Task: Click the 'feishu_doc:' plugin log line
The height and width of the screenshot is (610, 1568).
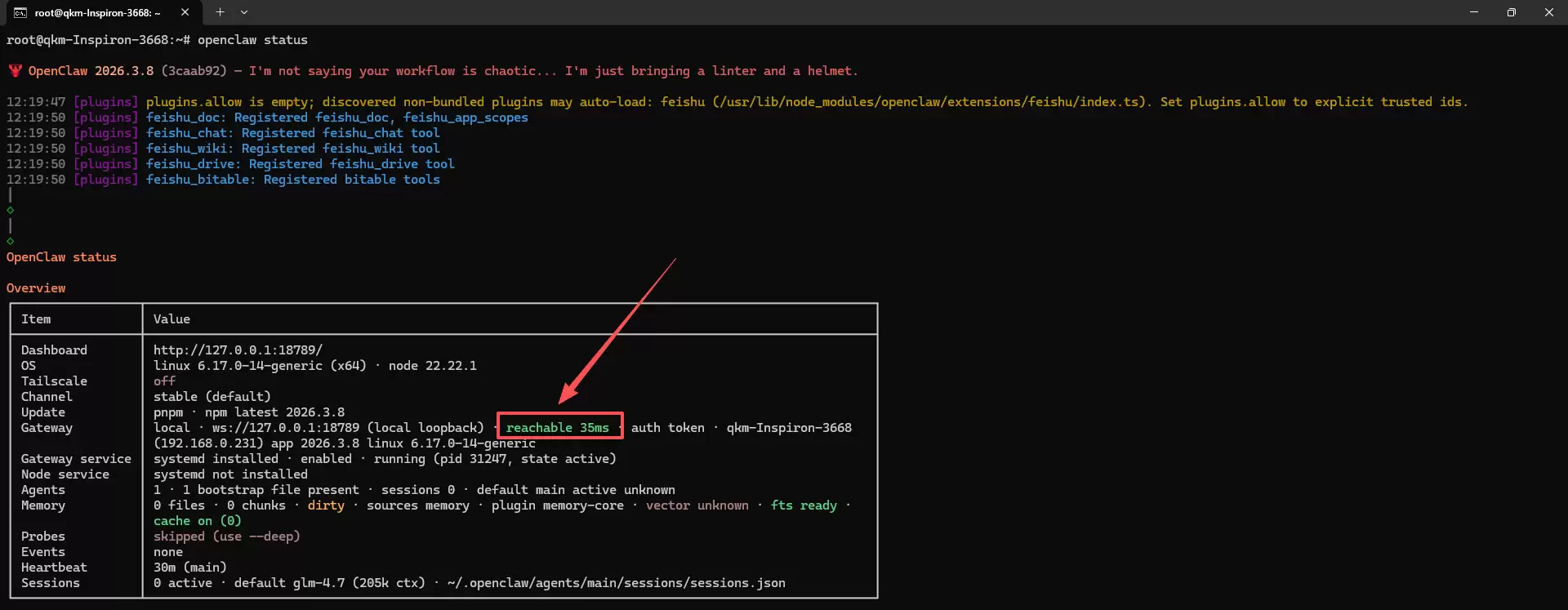Action: [x=267, y=118]
